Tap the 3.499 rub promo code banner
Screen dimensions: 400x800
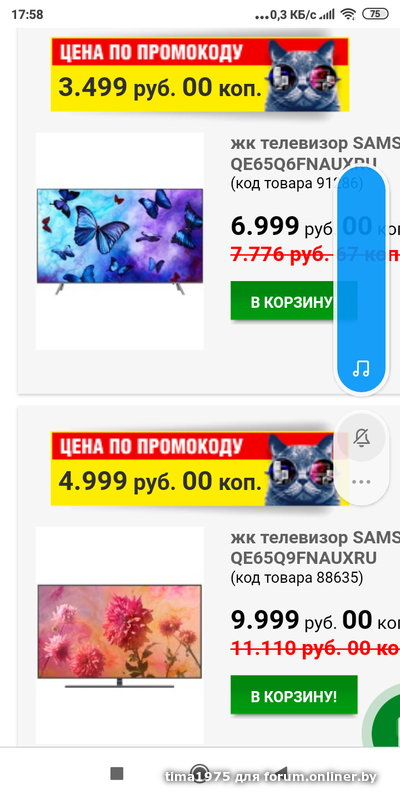tap(200, 74)
